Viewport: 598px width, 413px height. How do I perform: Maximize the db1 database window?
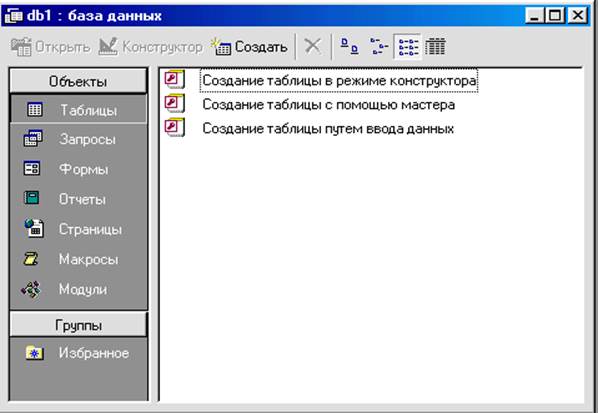coord(555,16)
